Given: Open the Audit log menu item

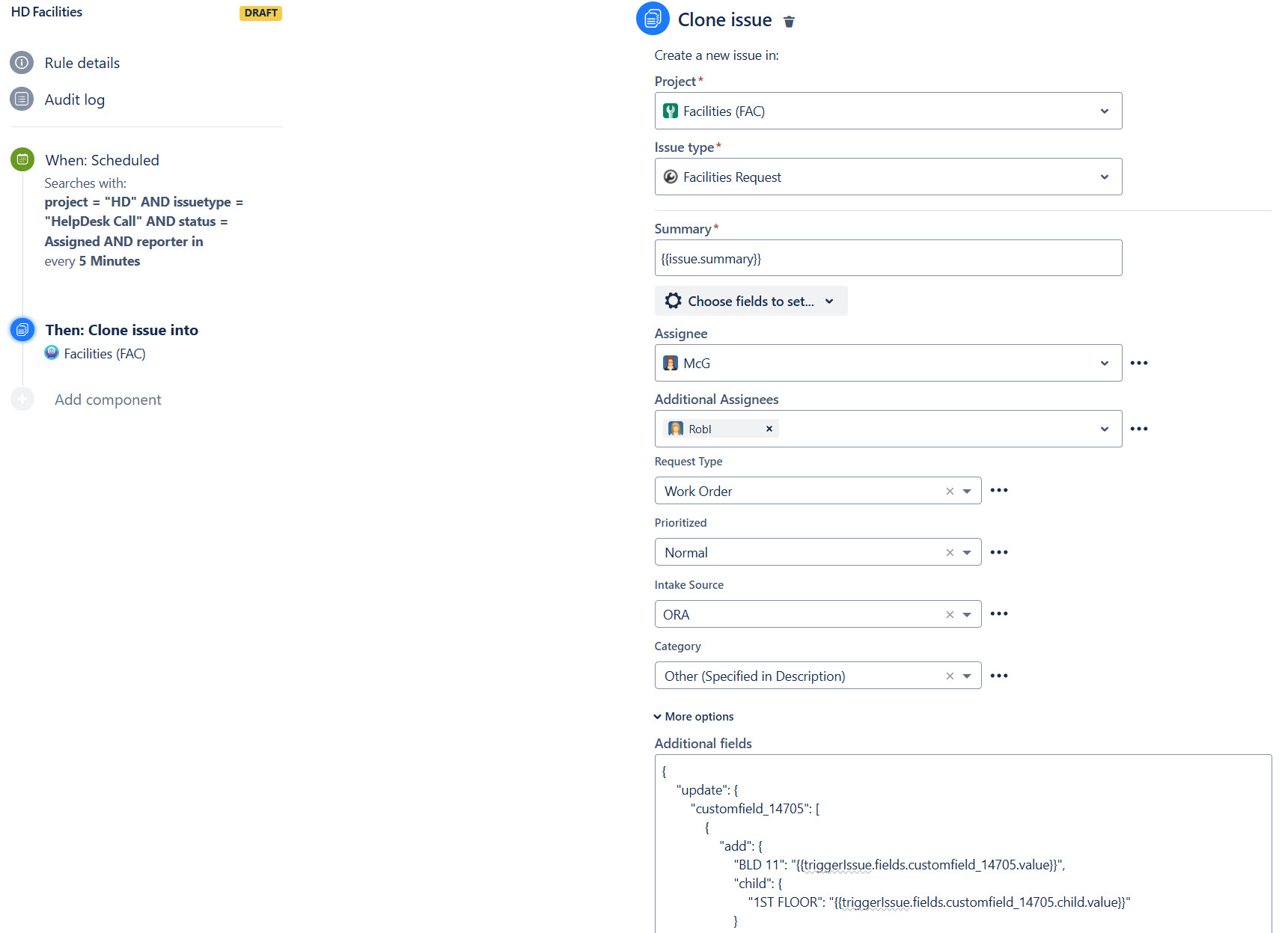Looking at the screenshot, I should [75, 100].
